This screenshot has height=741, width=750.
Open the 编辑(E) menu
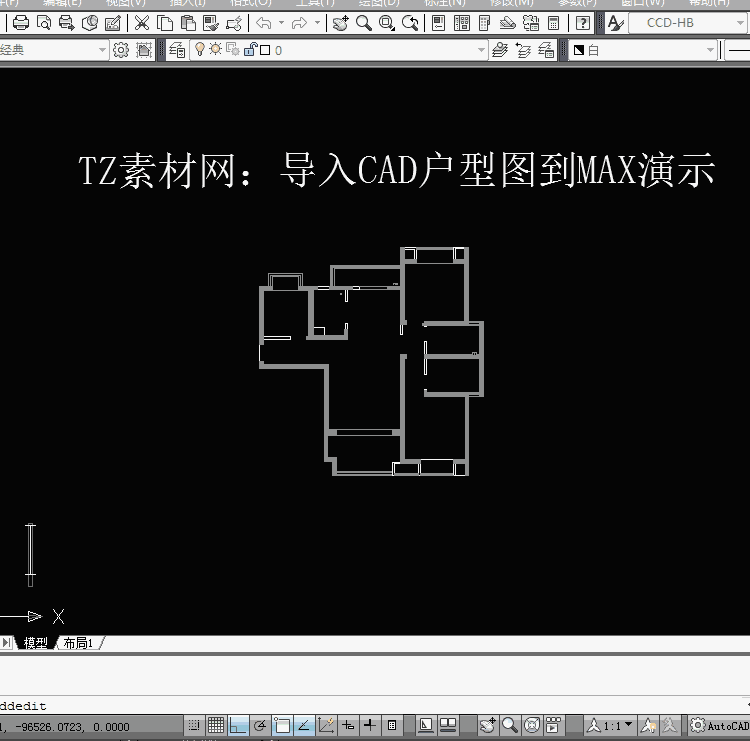[x=62, y=3]
